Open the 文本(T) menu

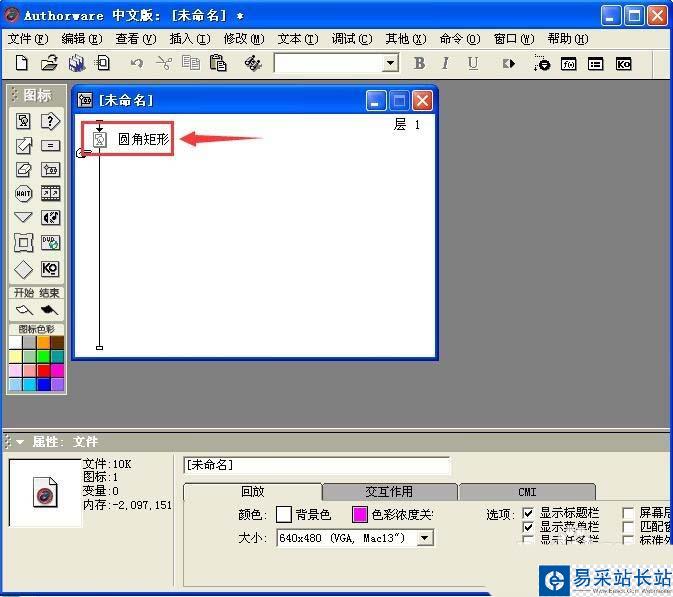click(298, 39)
